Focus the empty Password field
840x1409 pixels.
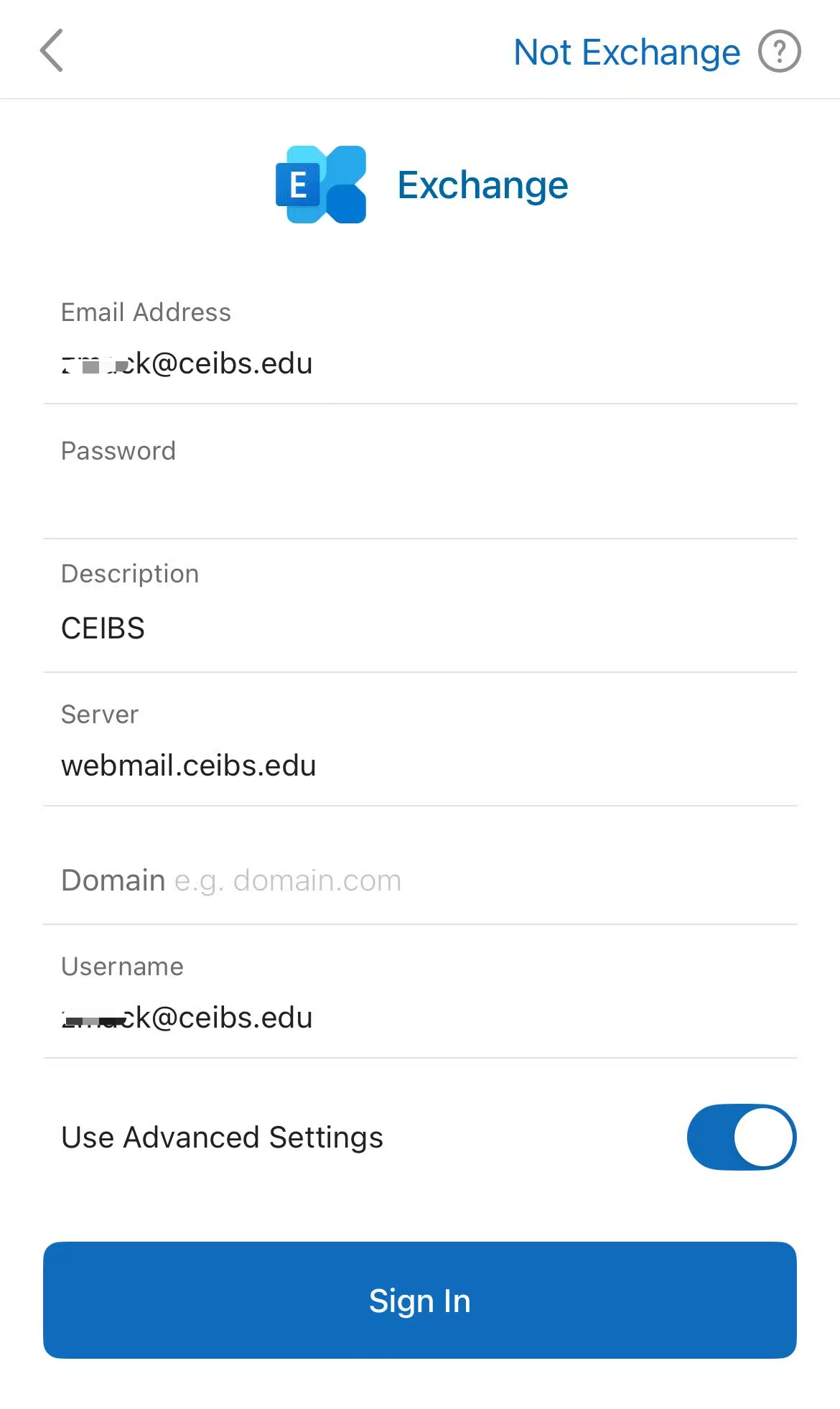[x=420, y=499]
